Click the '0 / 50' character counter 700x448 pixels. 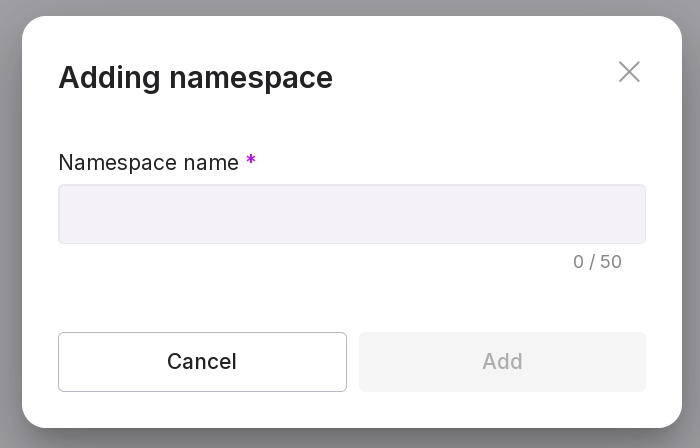point(597,262)
